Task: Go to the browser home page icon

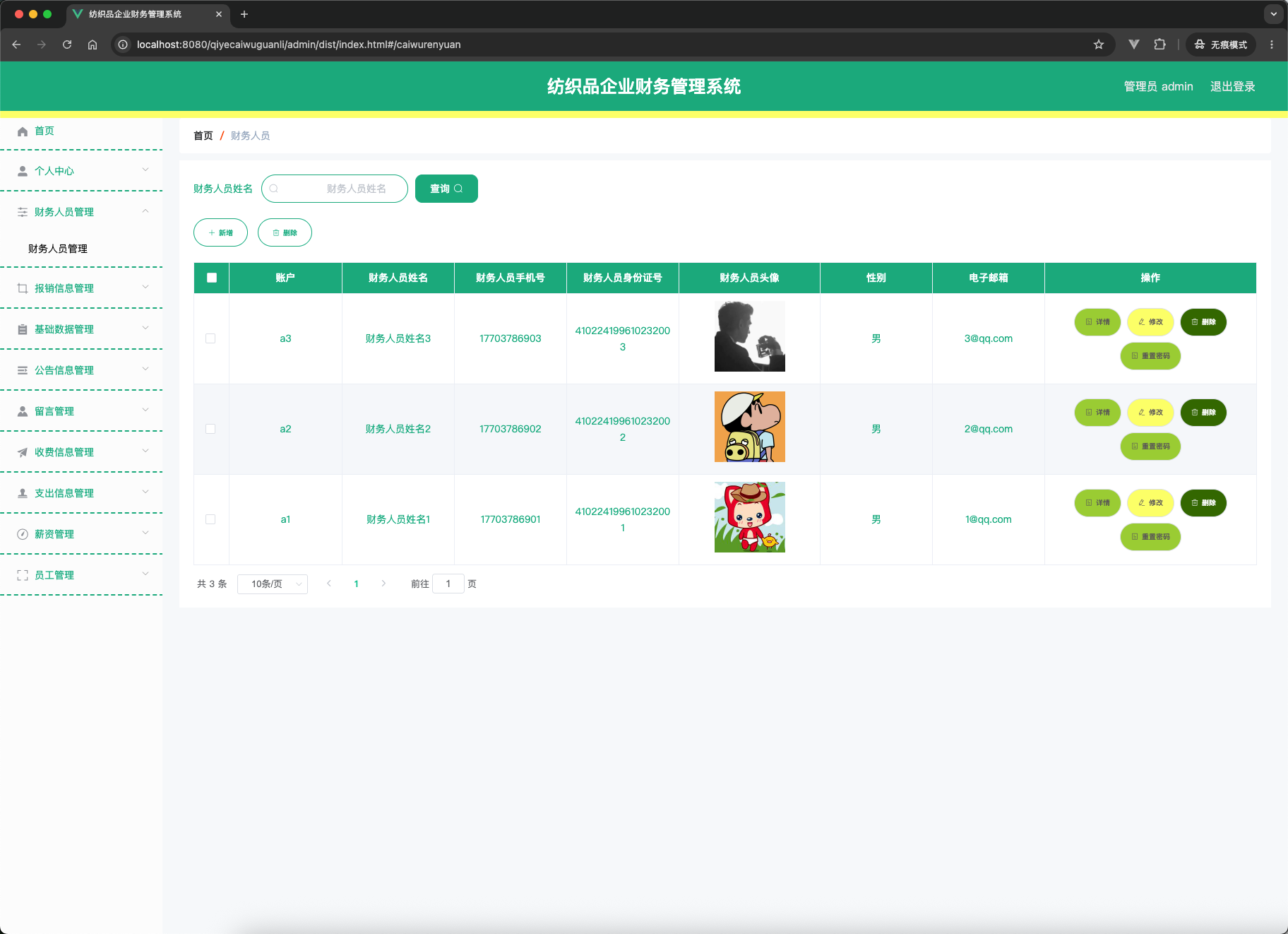Action: (93, 45)
